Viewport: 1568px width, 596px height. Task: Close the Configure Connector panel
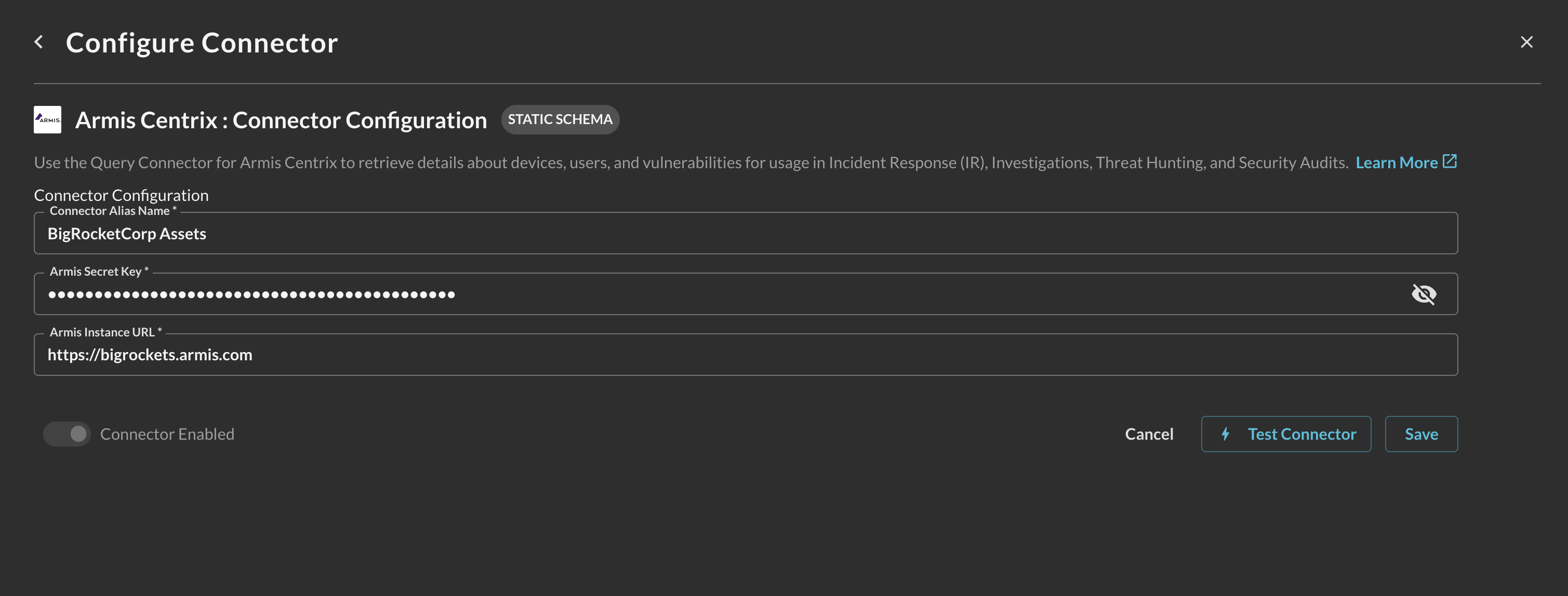(x=1526, y=42)
